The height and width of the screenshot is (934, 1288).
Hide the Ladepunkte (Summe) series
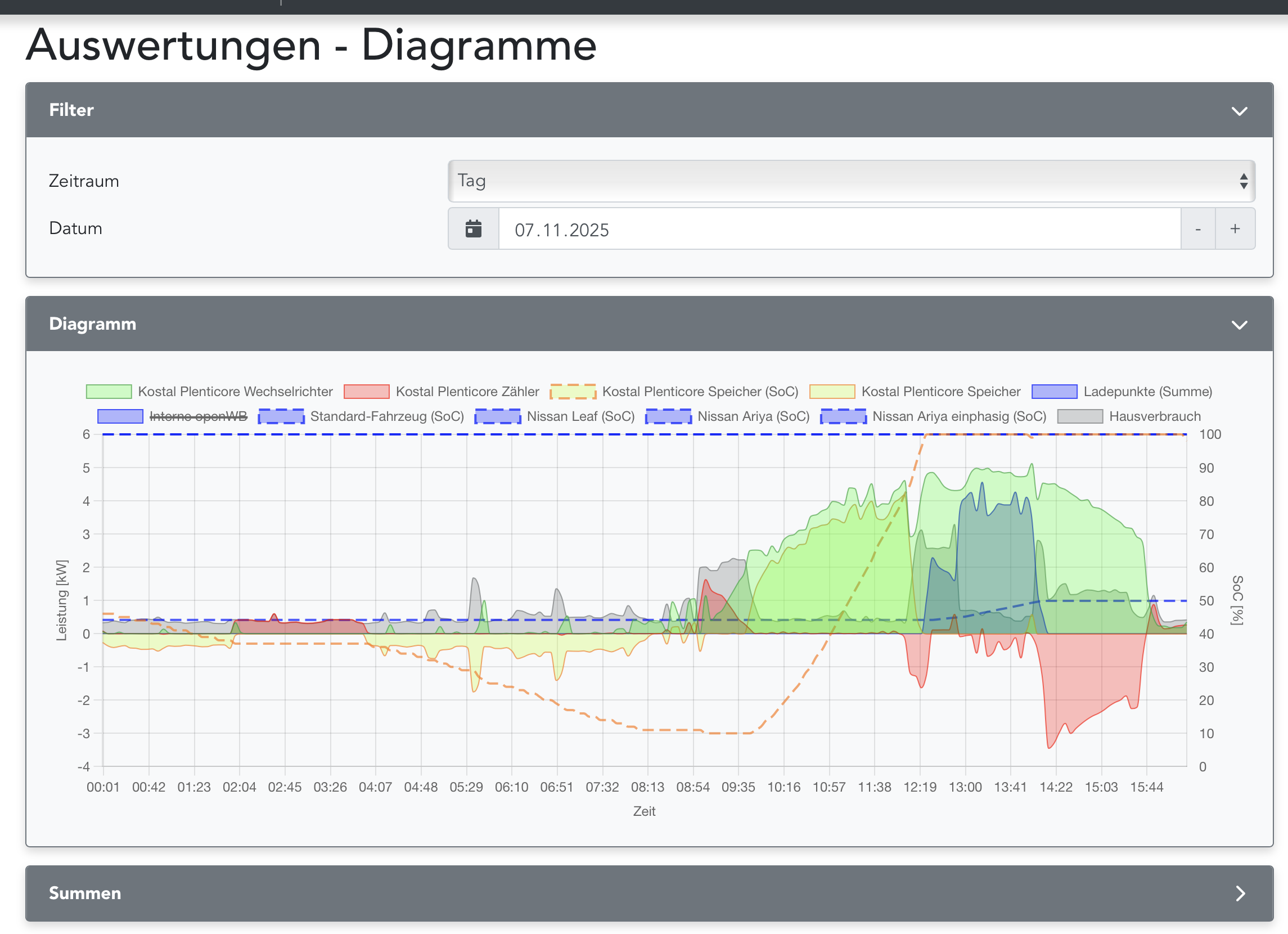[x=1053, y=392]
